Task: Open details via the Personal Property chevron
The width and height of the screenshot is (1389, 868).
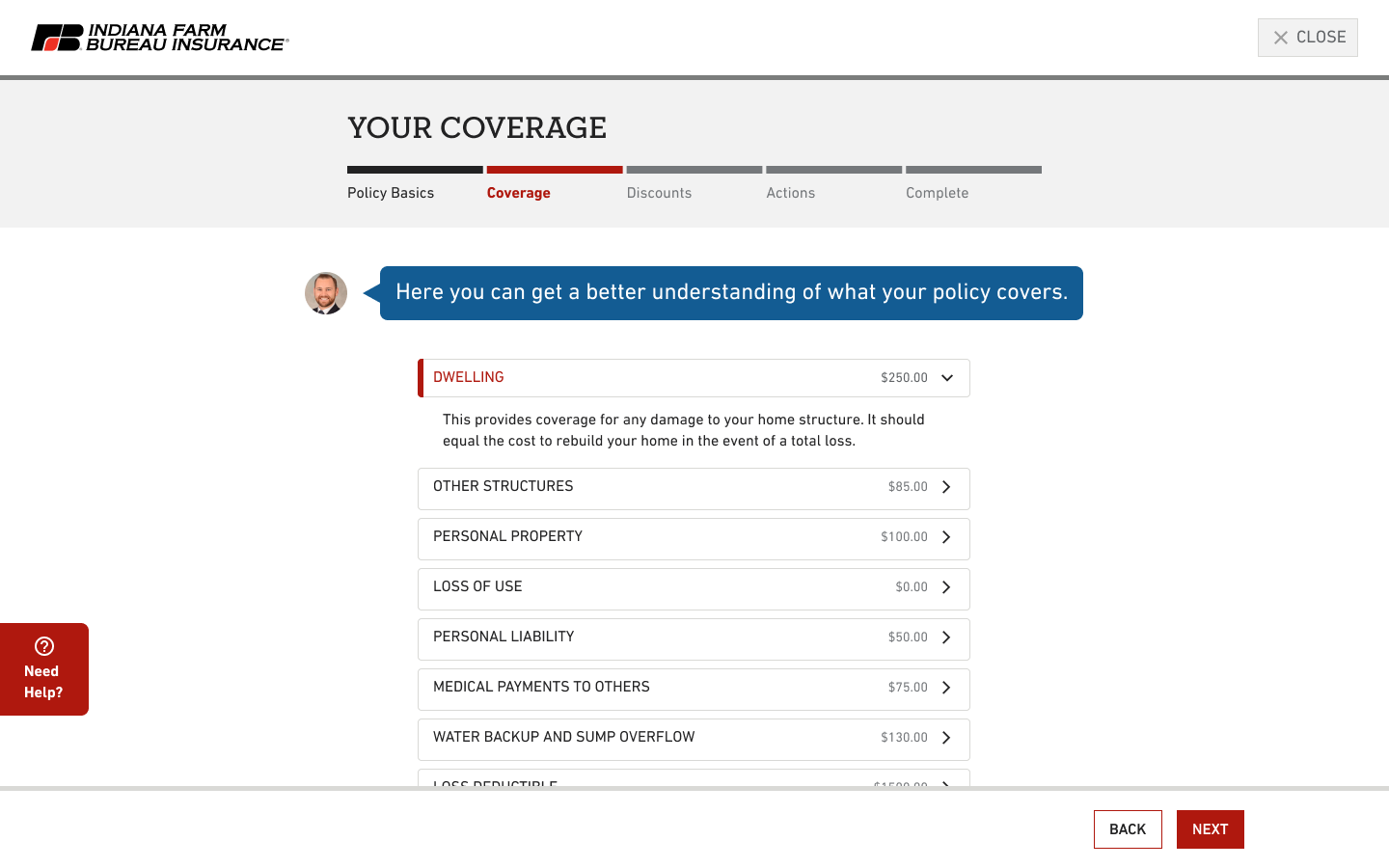Action: click(x=946, y=537)
